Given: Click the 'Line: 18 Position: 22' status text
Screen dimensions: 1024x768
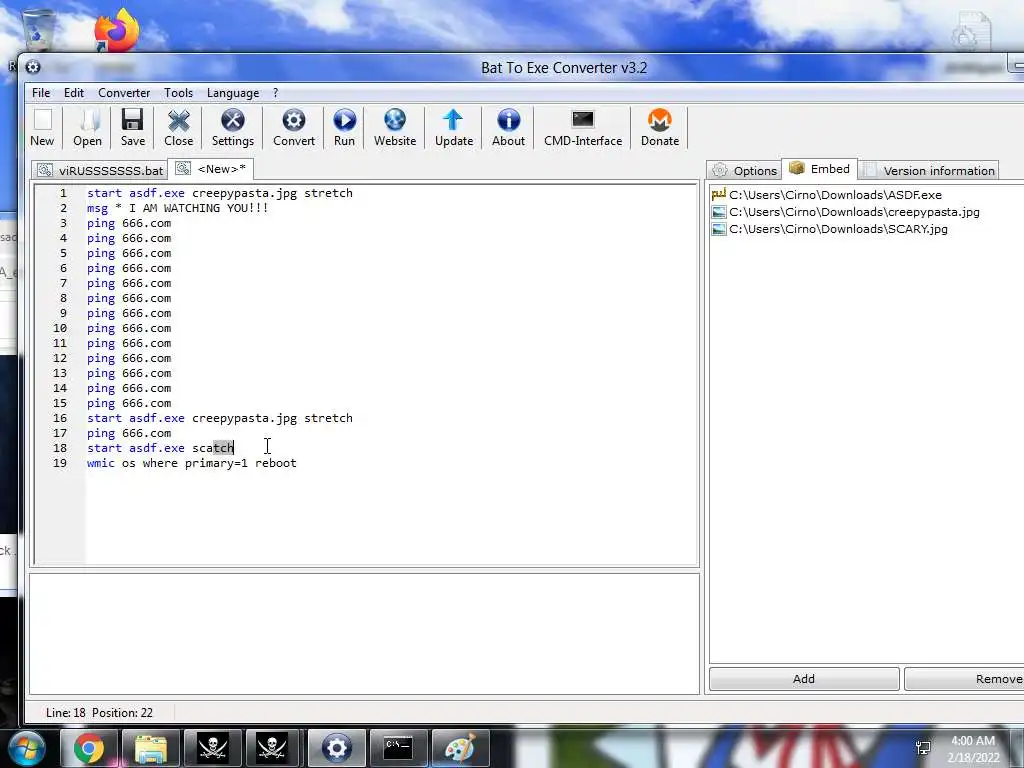Looking at the screenshot, I should pyautogui.click(x=99, y=712).
